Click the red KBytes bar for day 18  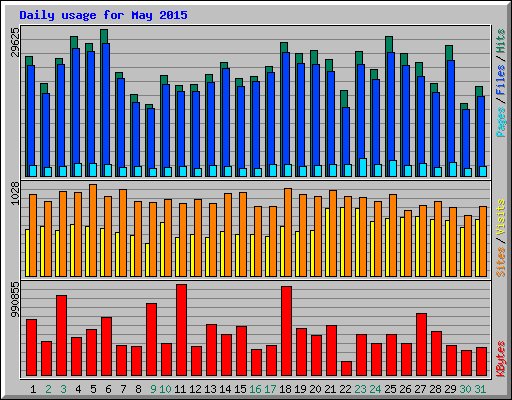pyautogui.click(x=286, y=331)
